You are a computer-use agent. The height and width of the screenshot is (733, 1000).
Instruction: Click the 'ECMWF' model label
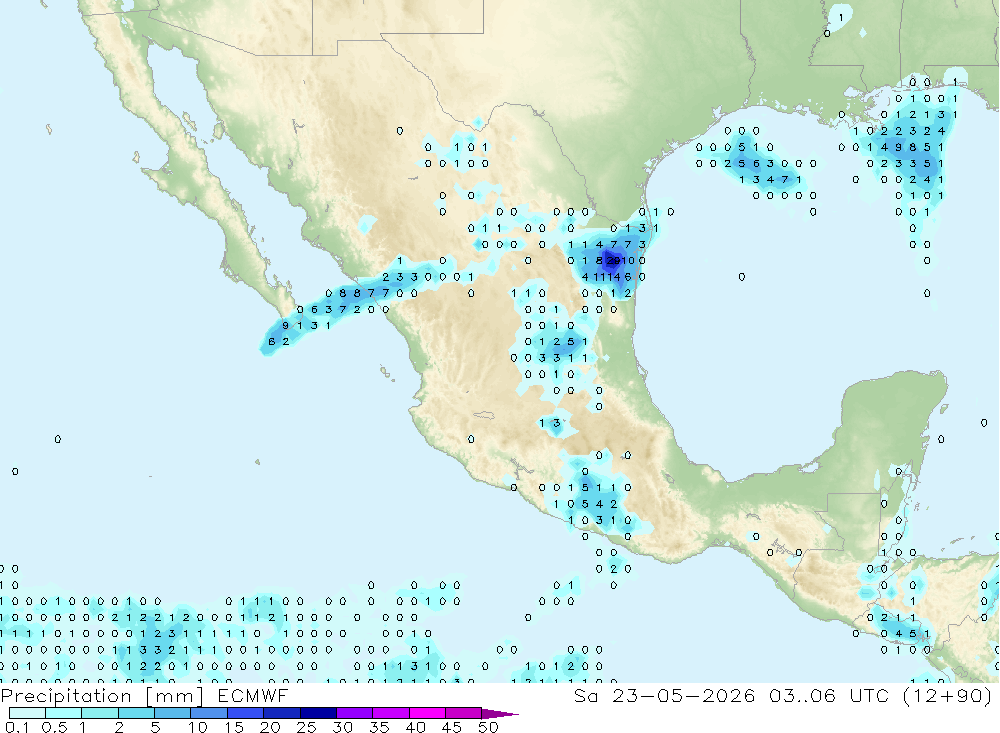[253, 695]
